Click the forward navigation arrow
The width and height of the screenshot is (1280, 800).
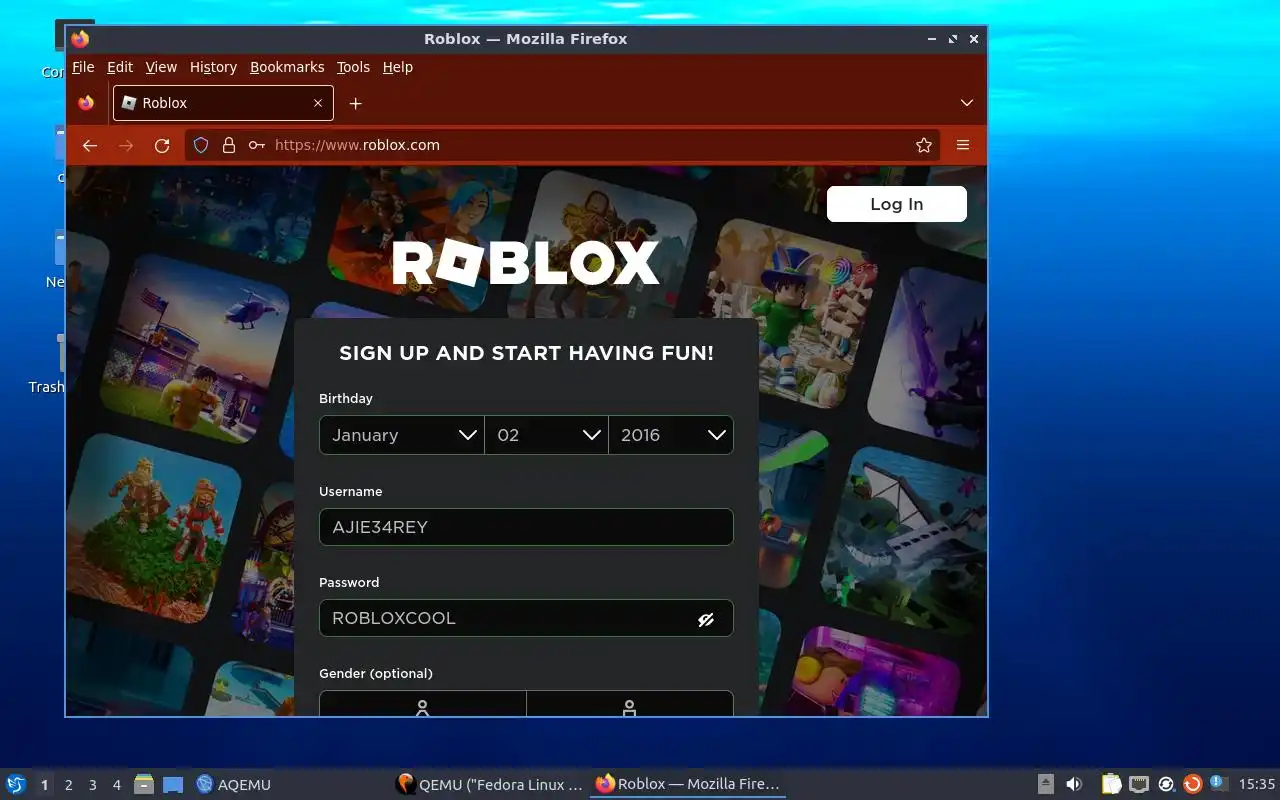[x=126, y=145]
